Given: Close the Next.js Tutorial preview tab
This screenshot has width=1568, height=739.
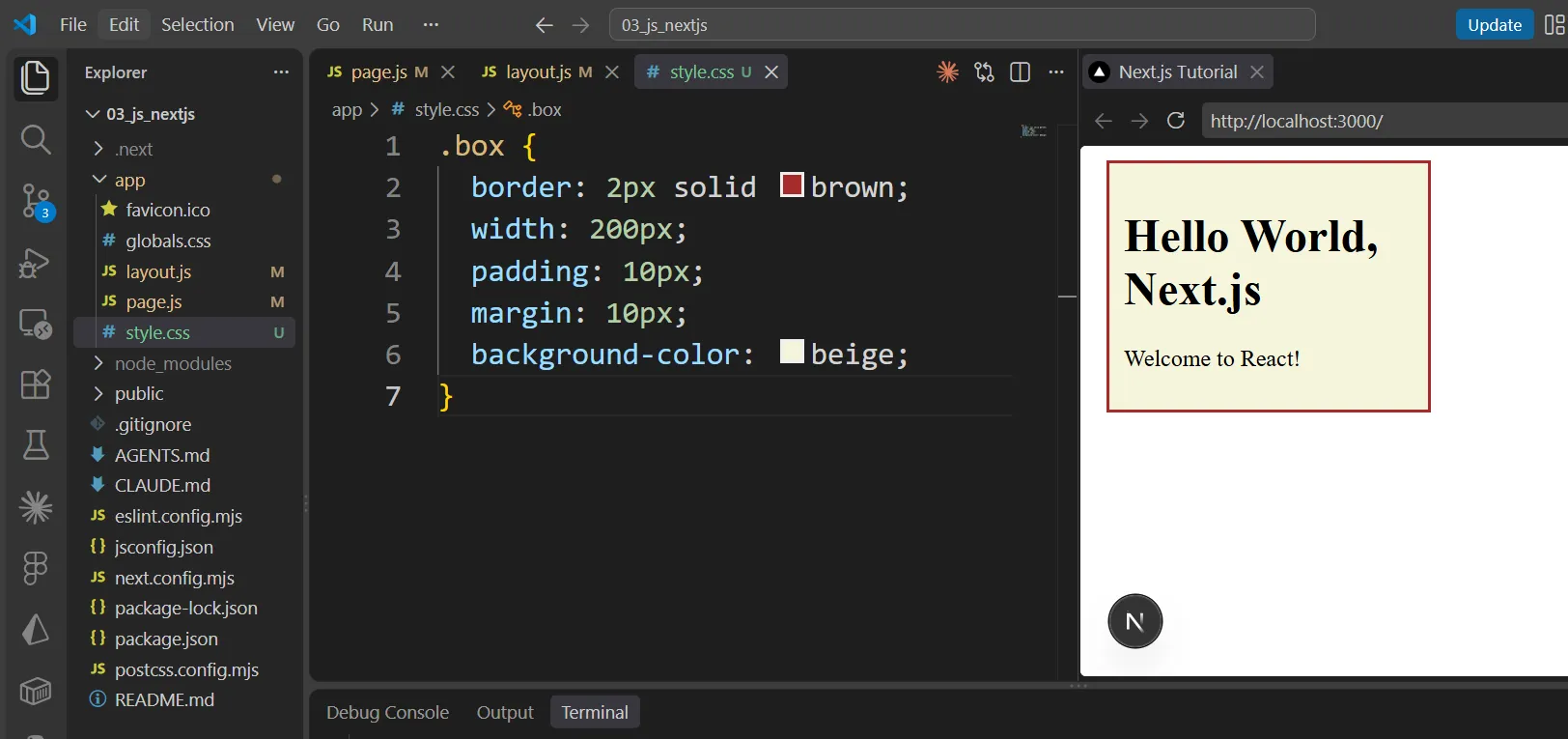Looking at the screenshot, I should click(1257, 71).
